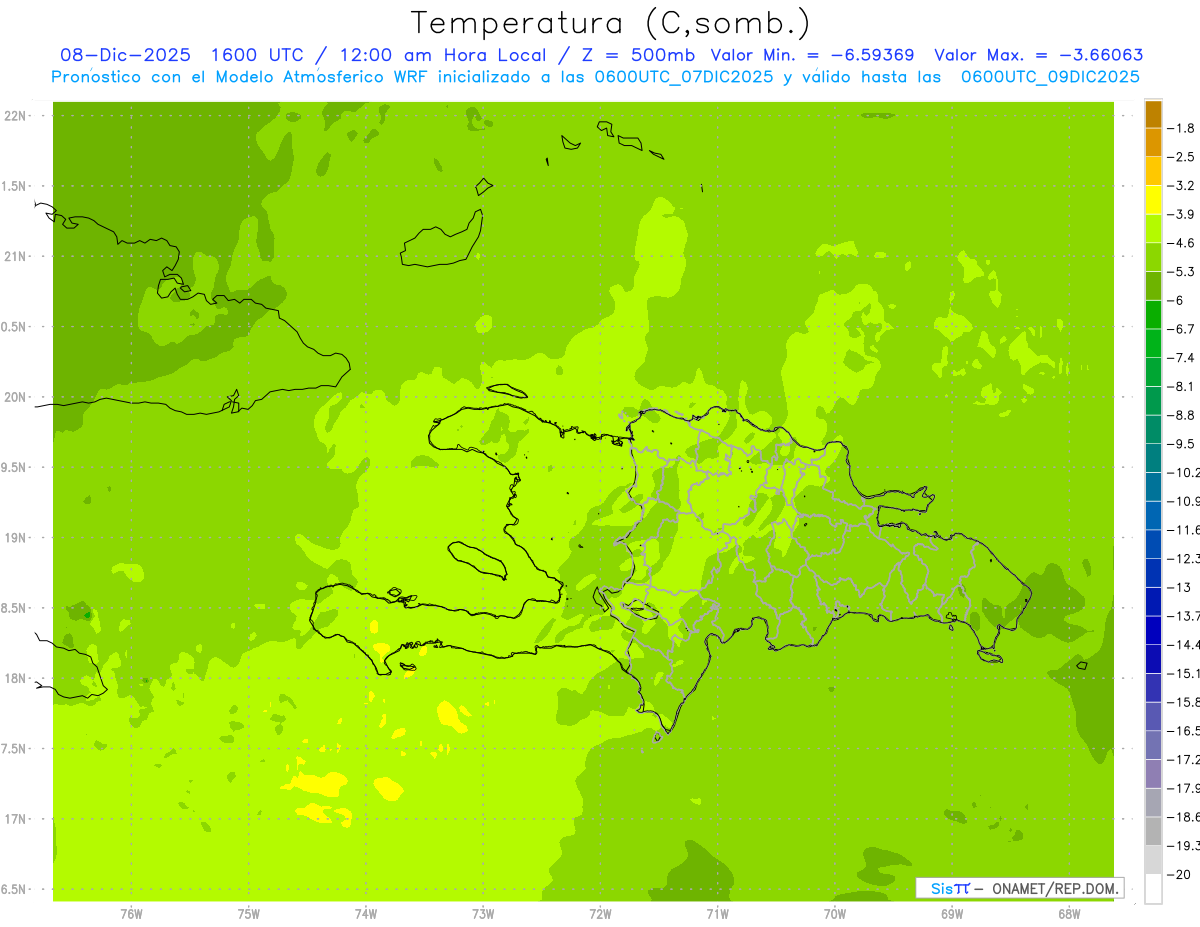Click the -8.8 colorbar value
1200x927 pixels.
coord(1181,415)
